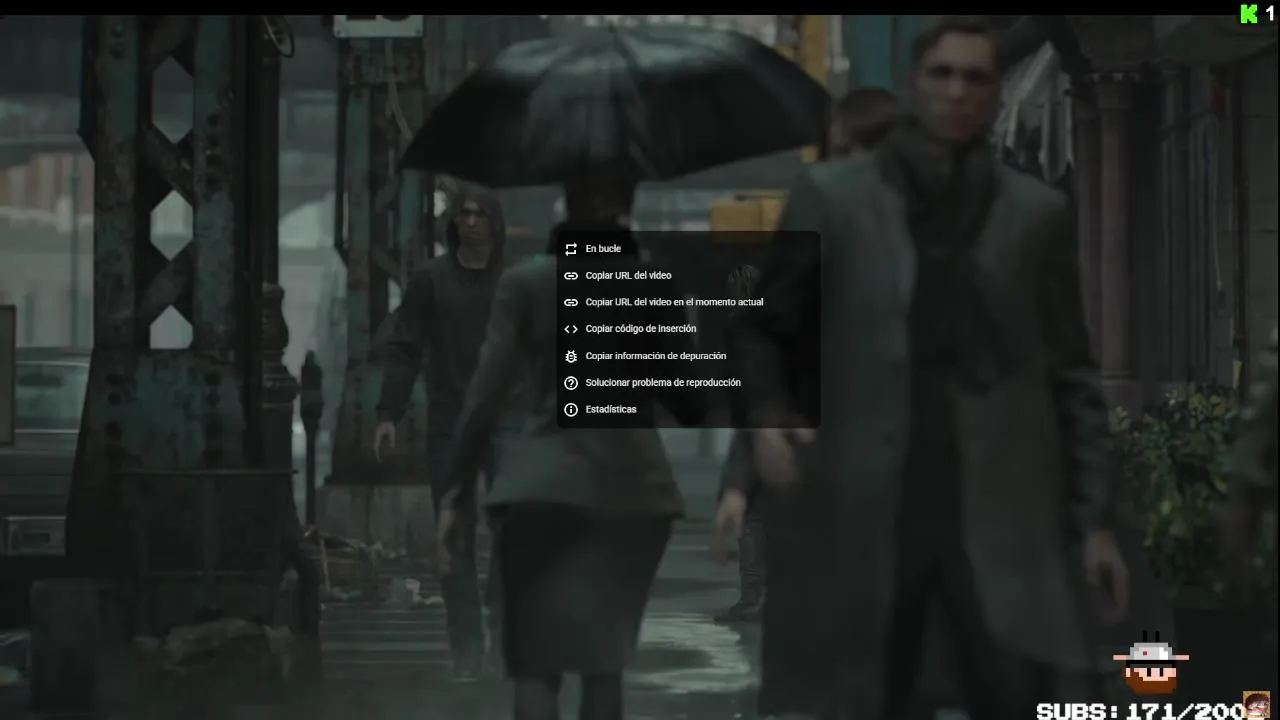Click the green Kick logo icon

tap(1249, 13)
